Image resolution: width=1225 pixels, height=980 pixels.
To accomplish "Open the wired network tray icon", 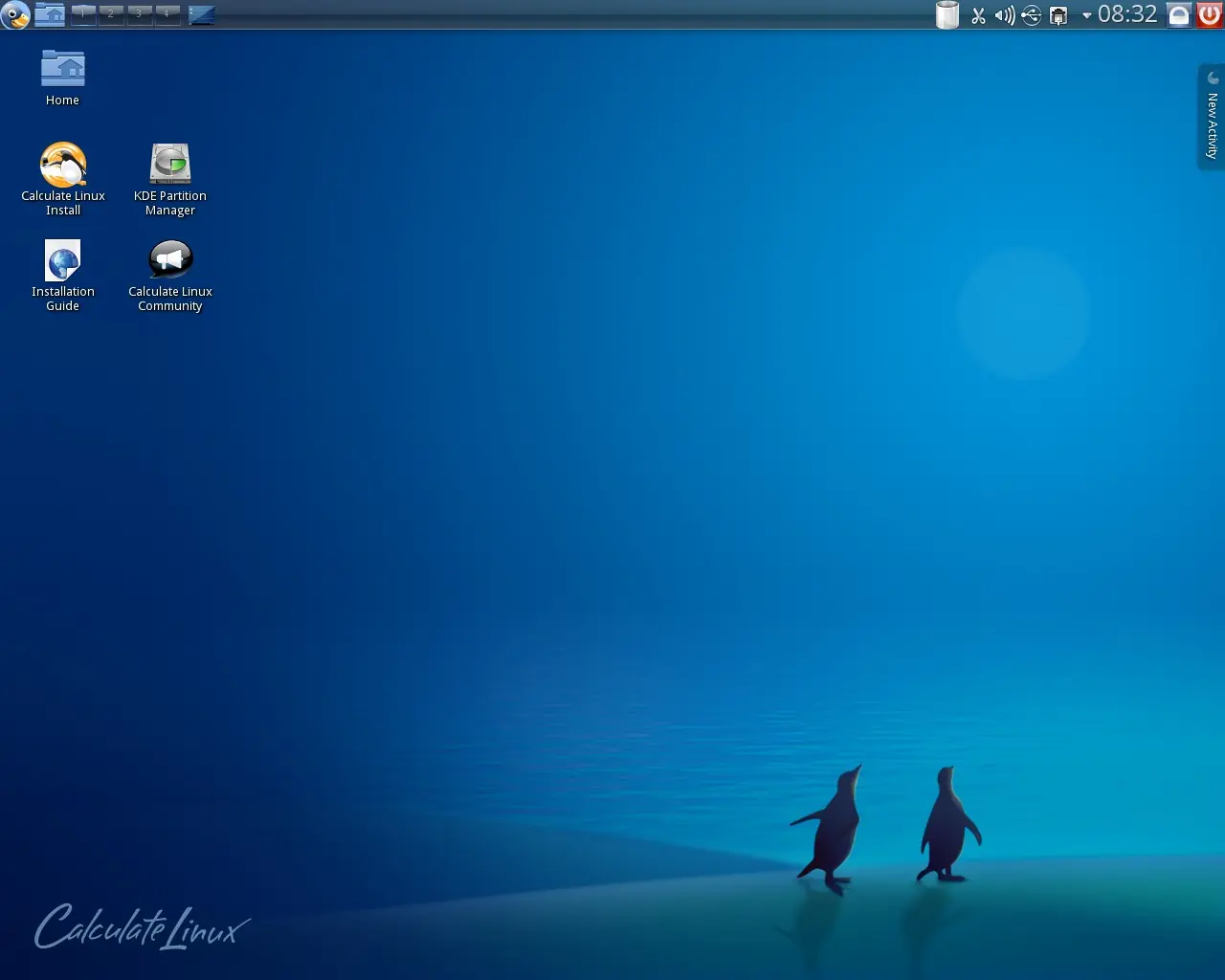I will click(x=1058, y=15).
